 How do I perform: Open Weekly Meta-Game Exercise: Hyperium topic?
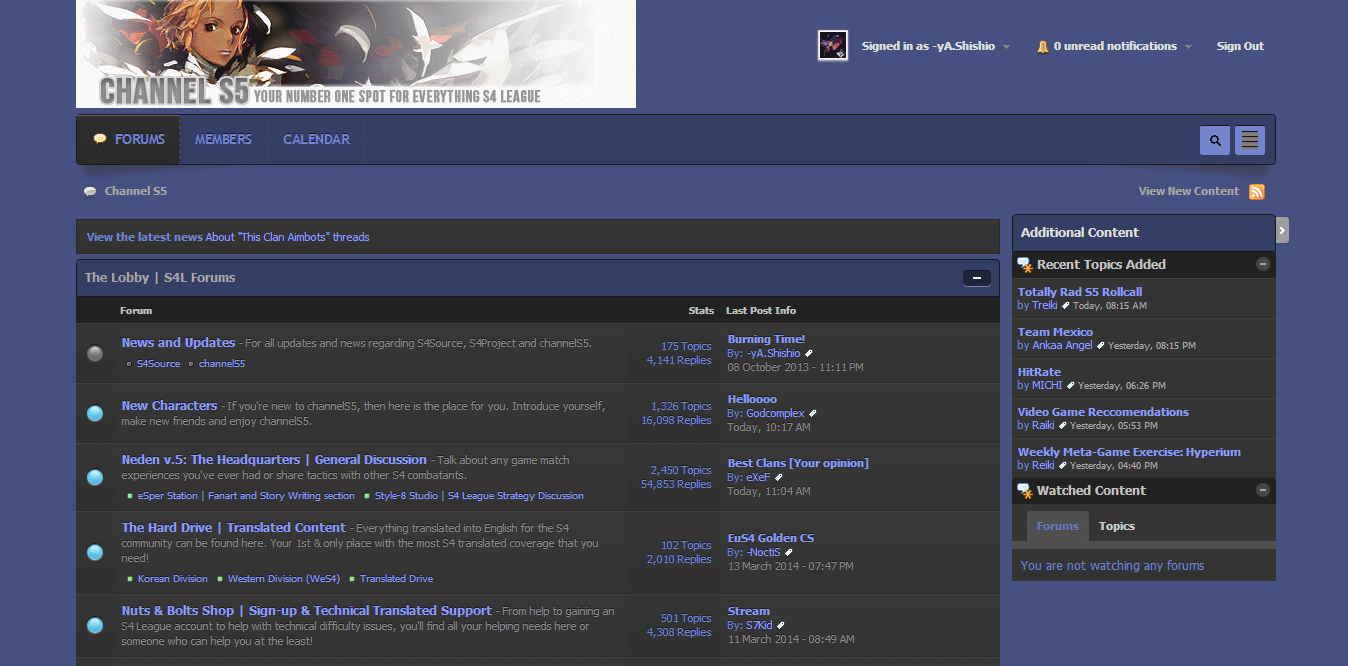coord(1129,452)
